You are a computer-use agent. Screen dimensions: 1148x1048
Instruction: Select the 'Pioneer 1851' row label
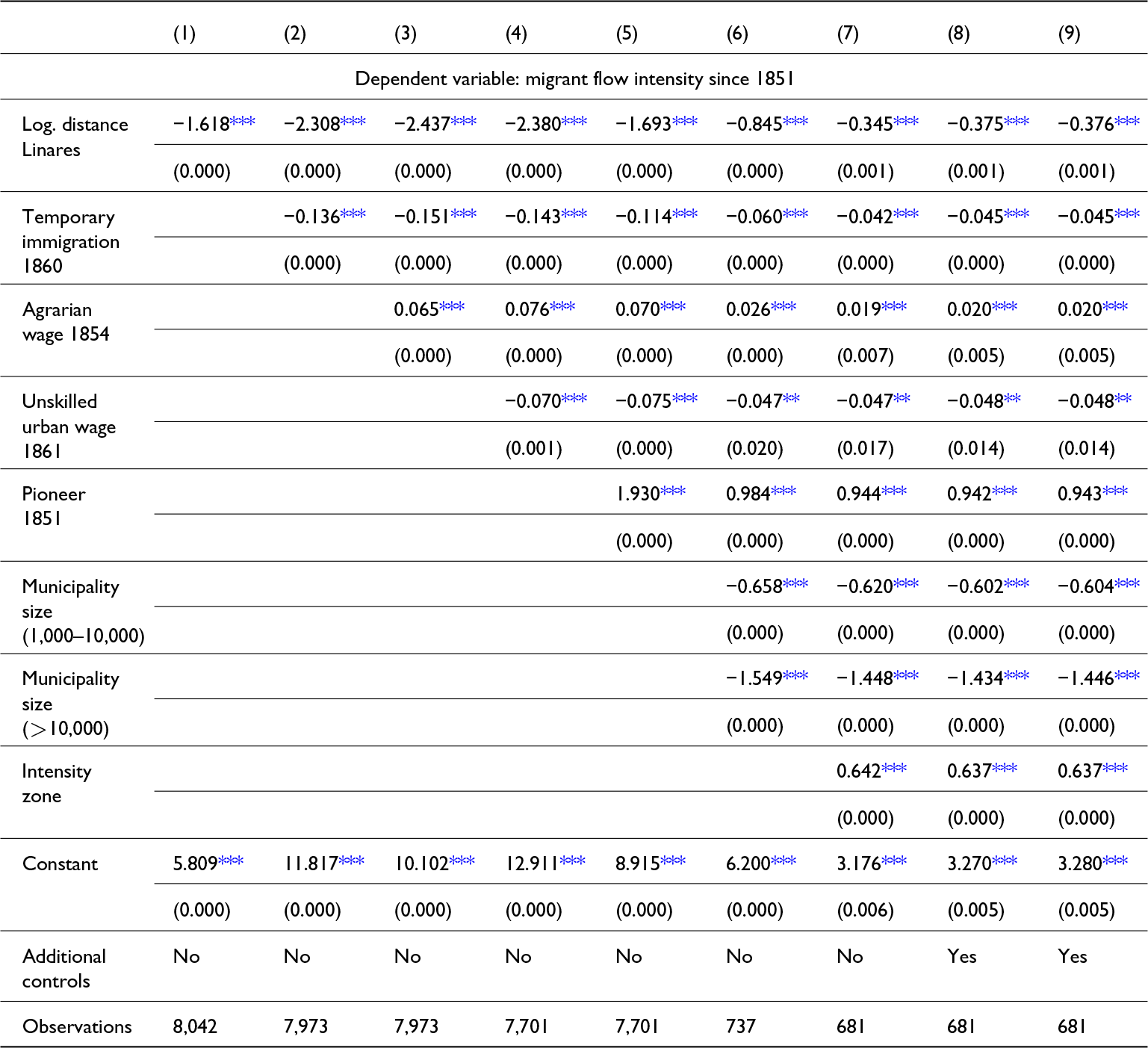(54, 506)
